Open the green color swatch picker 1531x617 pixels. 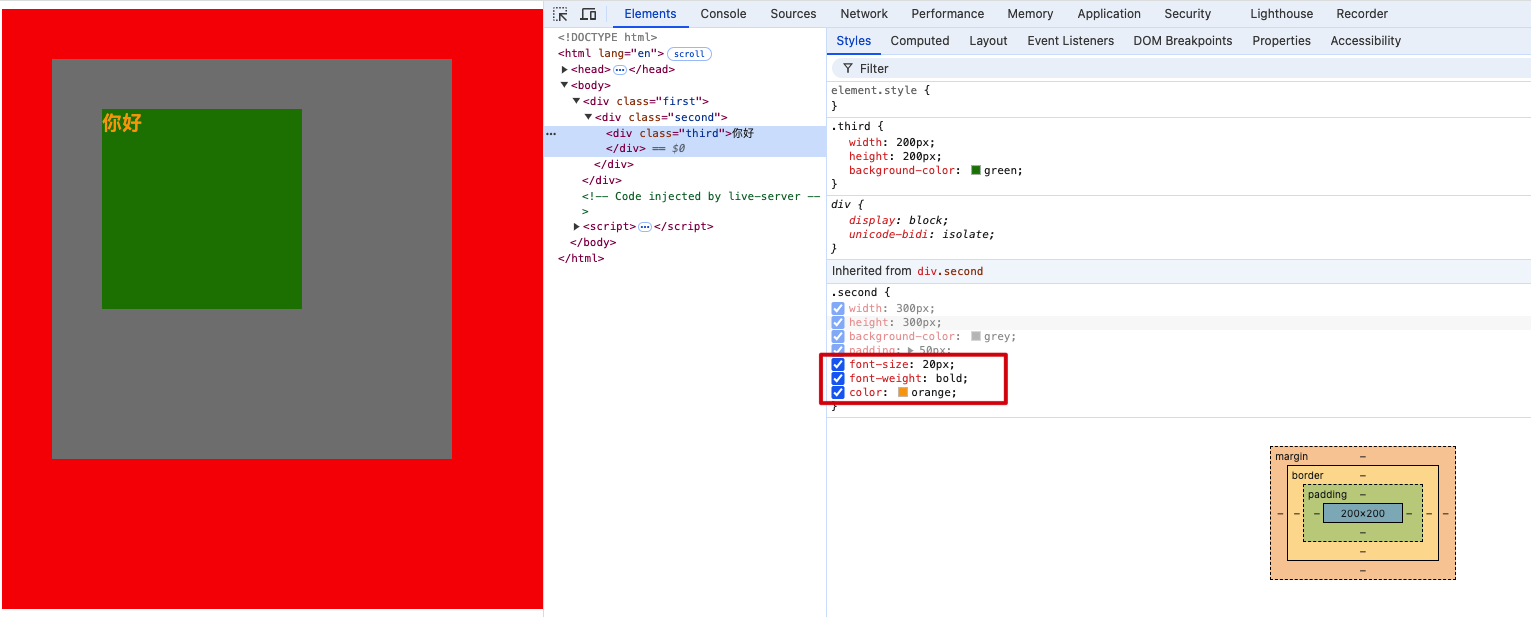(976, 171)
